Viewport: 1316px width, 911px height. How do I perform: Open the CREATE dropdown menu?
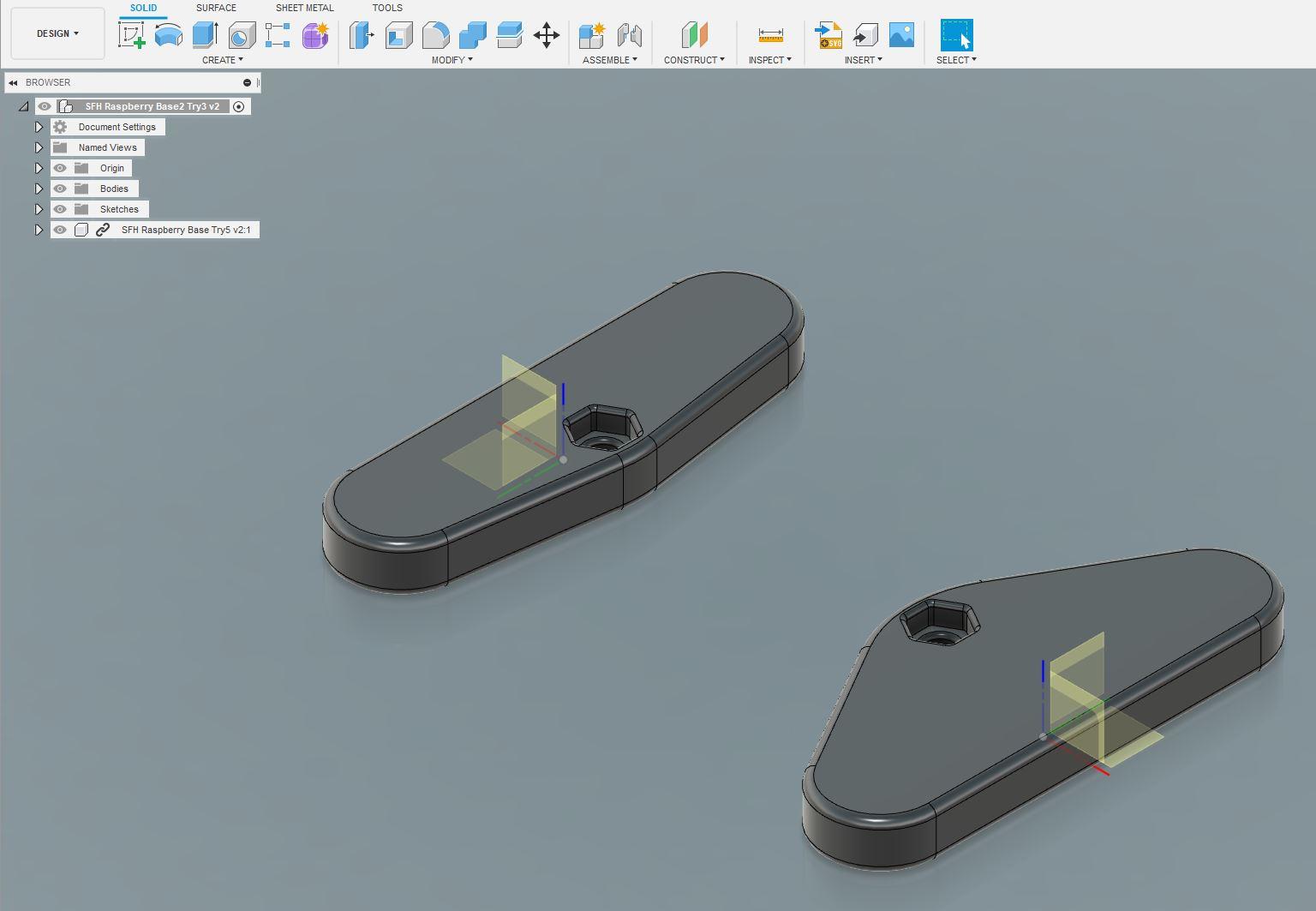tap(223, 60)
